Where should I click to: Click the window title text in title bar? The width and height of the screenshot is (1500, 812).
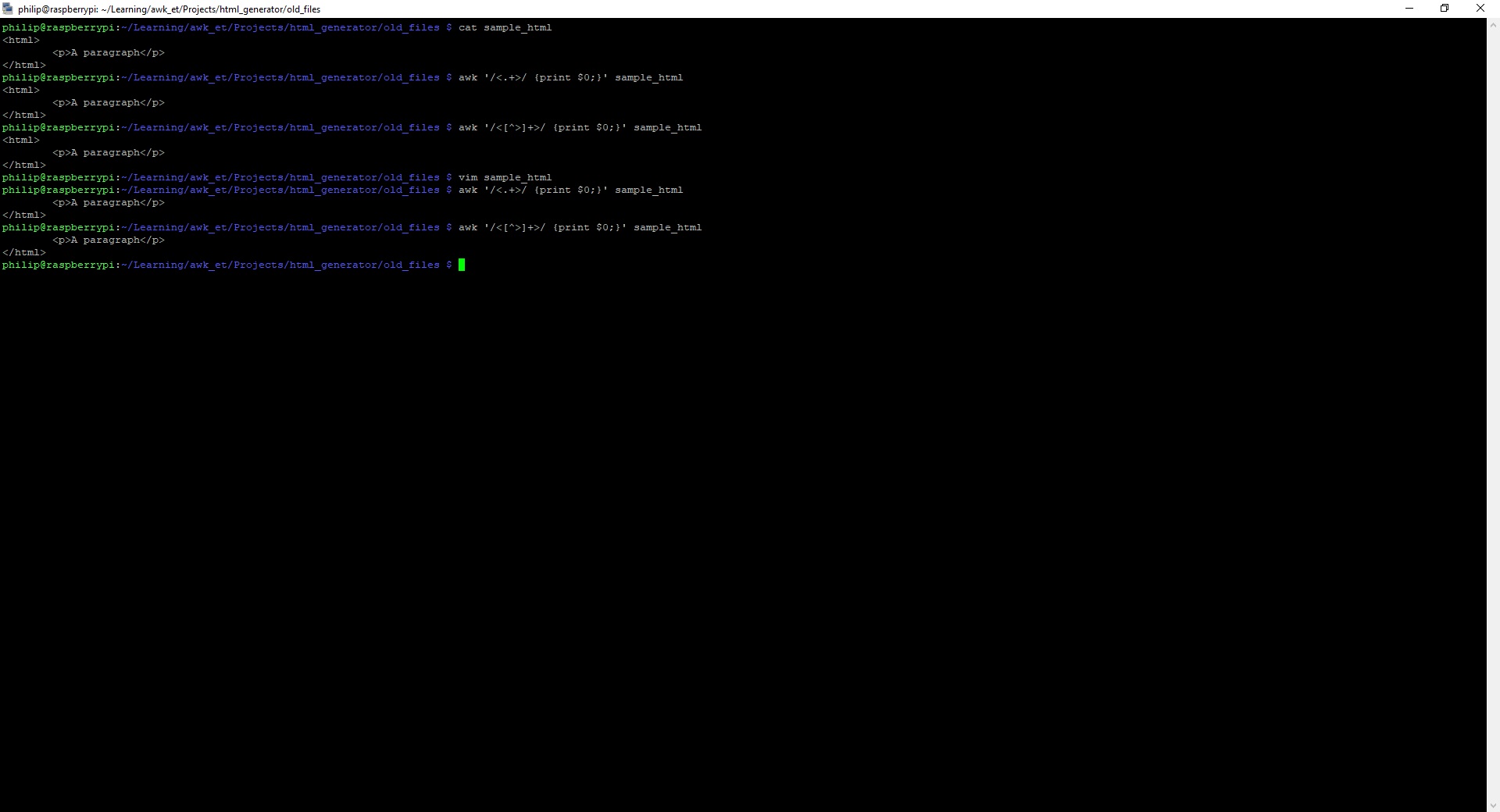170,9
